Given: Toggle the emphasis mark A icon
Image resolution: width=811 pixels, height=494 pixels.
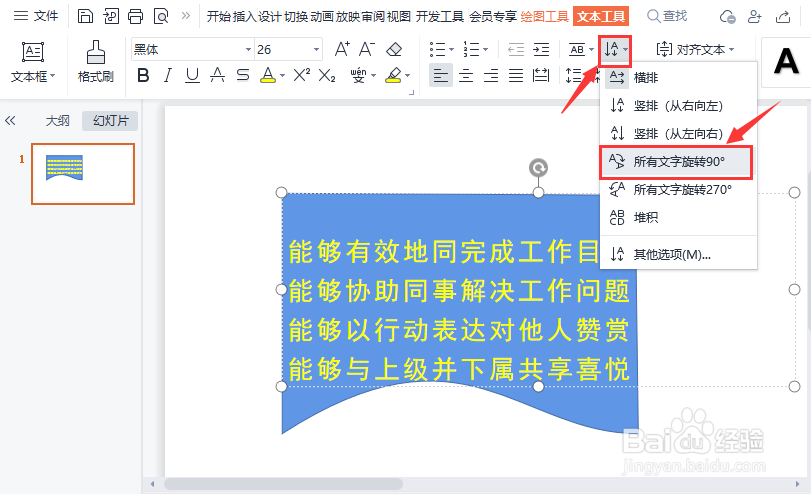Looking at the screenshot, I should tap(217, 76).
